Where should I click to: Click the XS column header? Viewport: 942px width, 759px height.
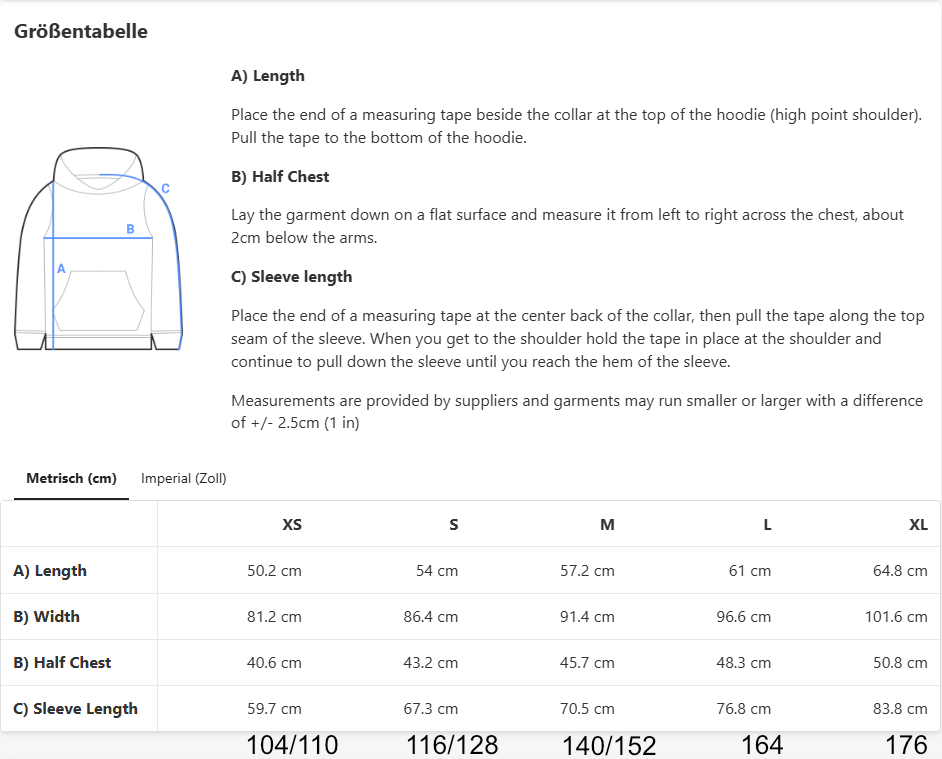tap(291, 525)
